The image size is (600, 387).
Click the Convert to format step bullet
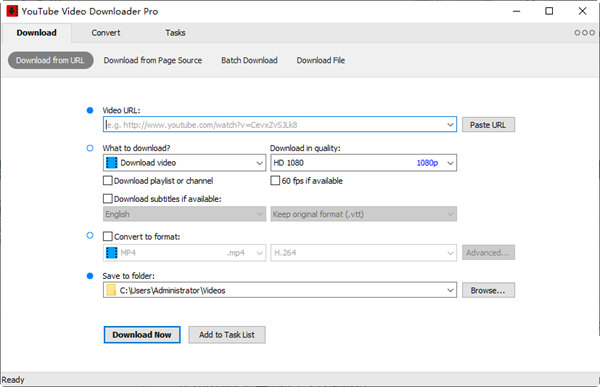[90, 235]
